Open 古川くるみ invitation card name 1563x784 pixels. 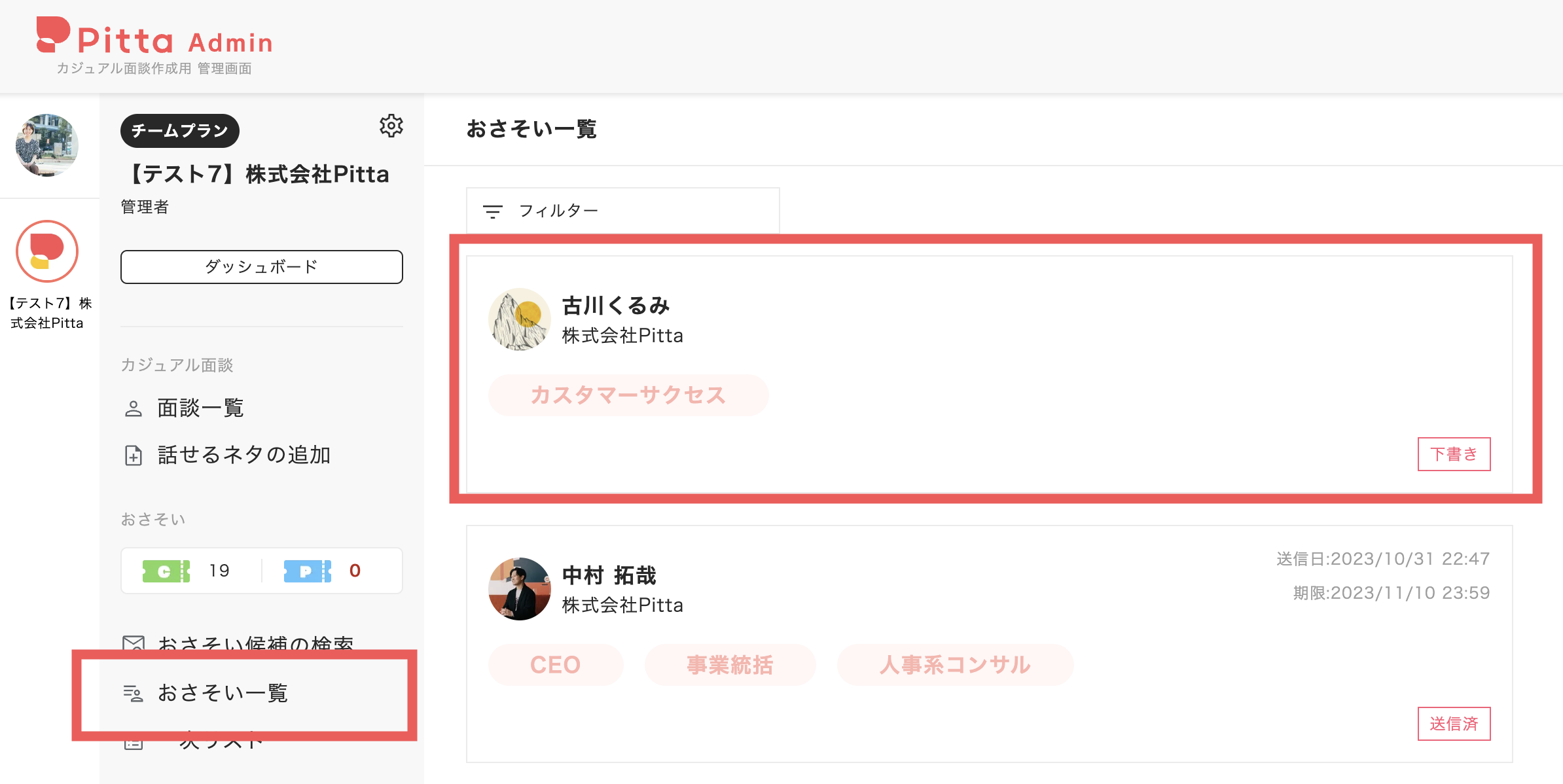click(616, 306)
